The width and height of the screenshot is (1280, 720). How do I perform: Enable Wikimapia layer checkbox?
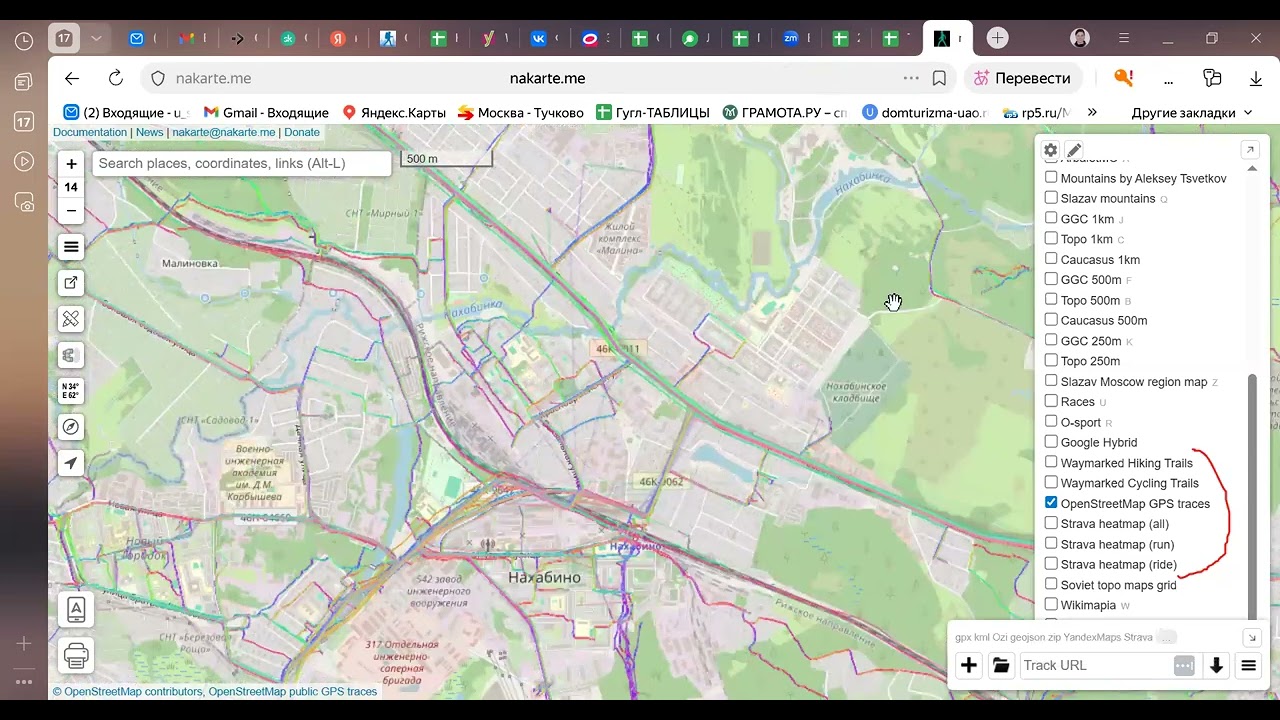pyautogui.click(x=1051, y=604)
